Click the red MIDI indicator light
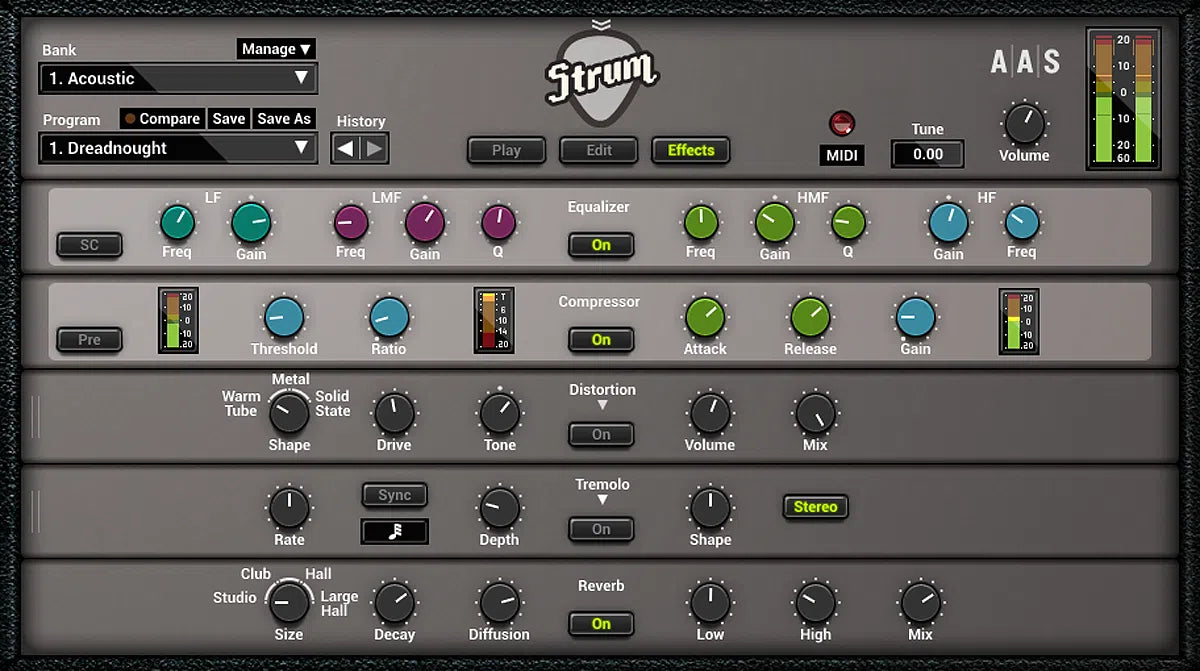Viewport: 1200px width, 671px height. click(843, 124)
